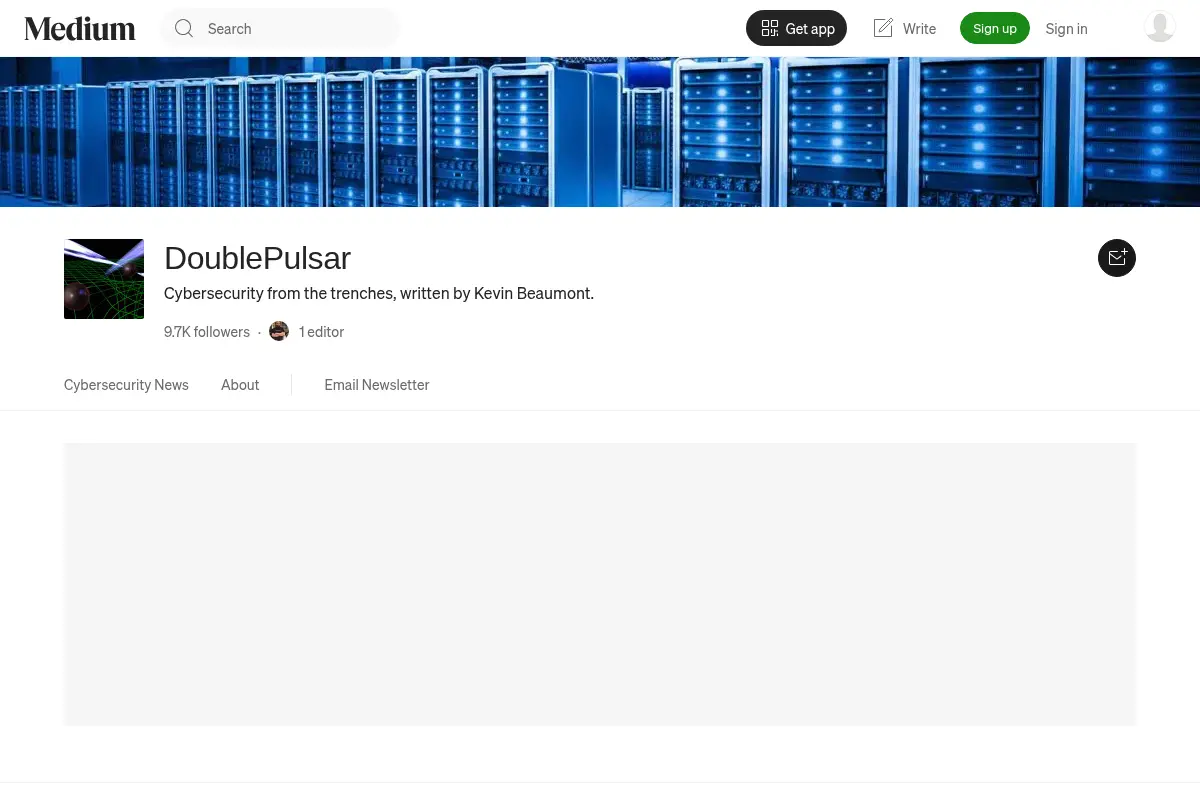
Task: Click the search magnifier icon
Action: coord(184,28)
